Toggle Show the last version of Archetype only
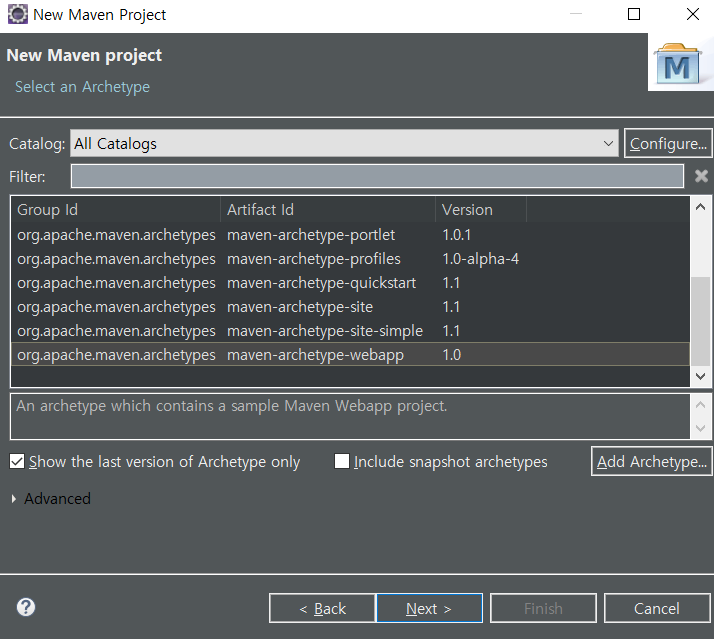The width and height of the screenshot is (714, 639). tap(17, 461)
